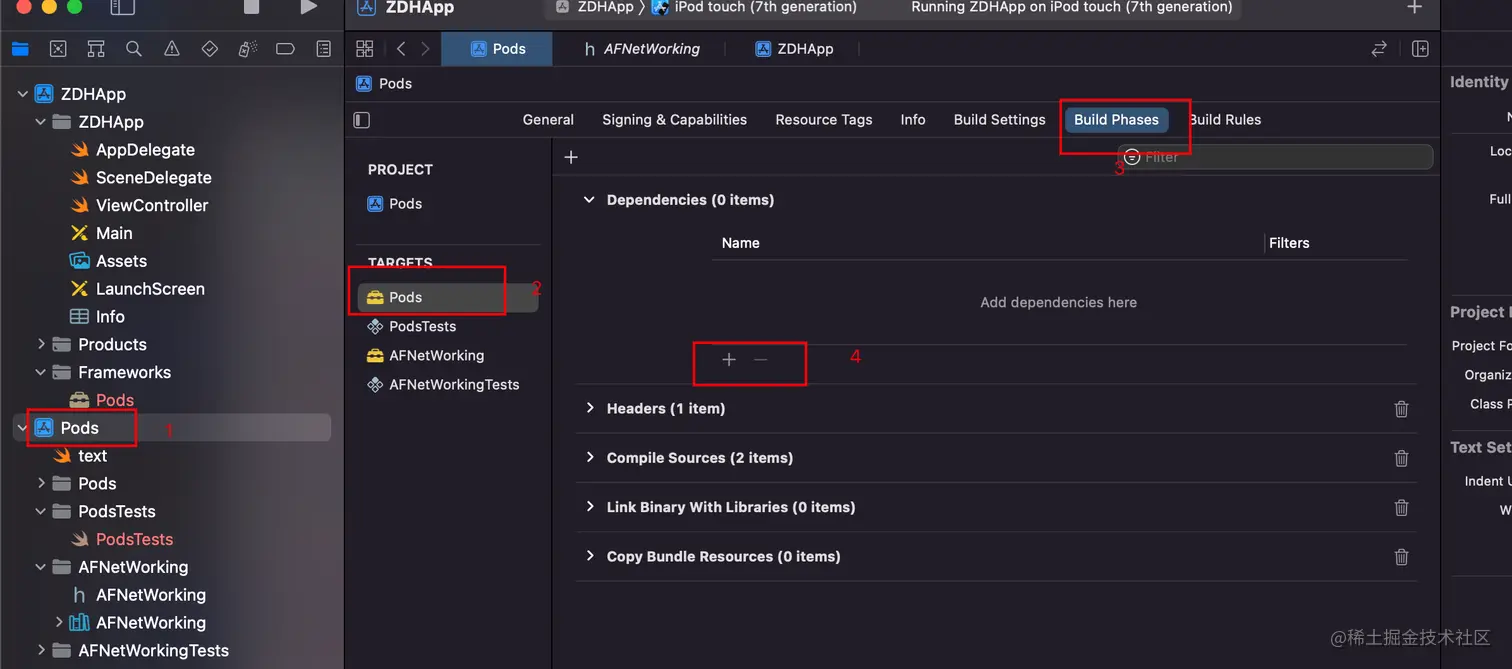Select Pods under PROJECT
The image size is (1512, 669).
point(405,204)
